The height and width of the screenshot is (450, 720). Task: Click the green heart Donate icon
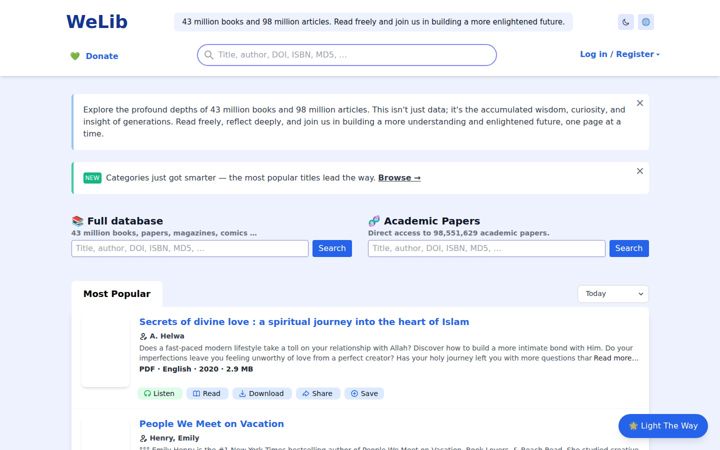pyautogui.click(x=75, y=56)
